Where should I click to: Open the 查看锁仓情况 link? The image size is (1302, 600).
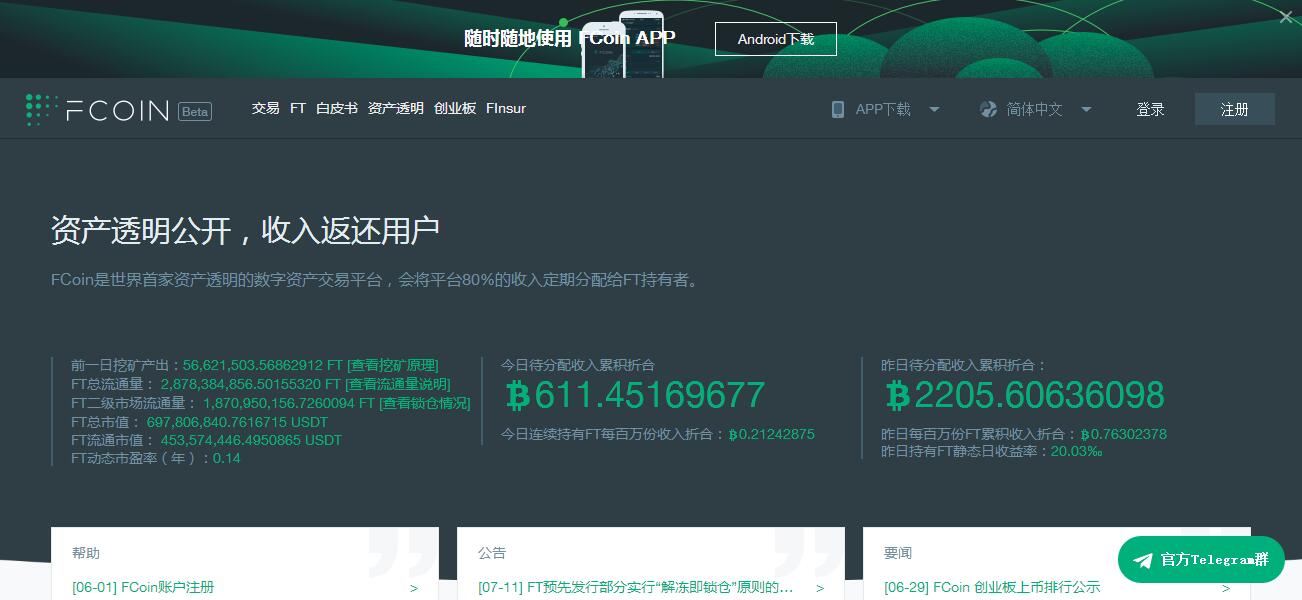pos(424,403)
